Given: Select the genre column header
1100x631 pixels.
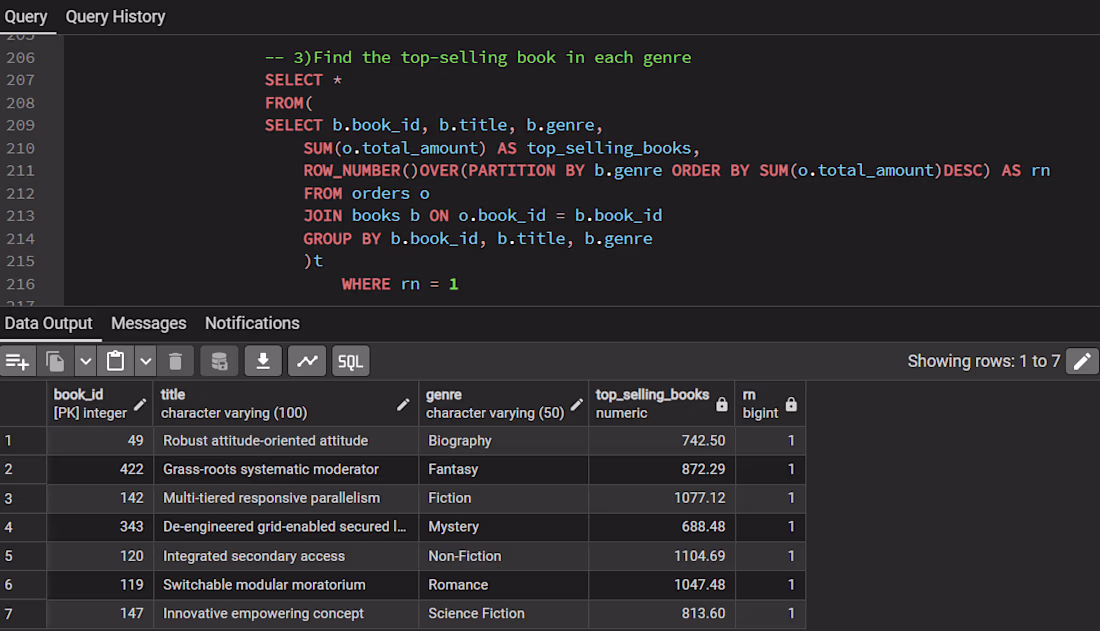Looking at the screenshot, I should click(504, 404).
